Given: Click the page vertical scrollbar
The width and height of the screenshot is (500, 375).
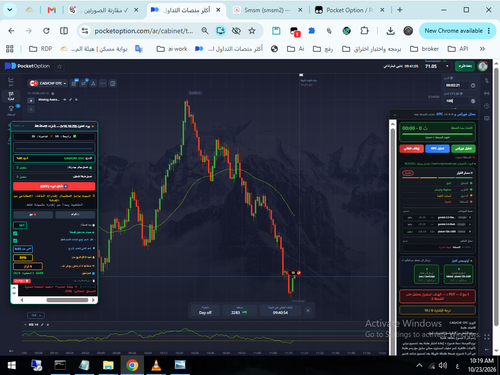Looking at the screenshot, I should [x=496, y=197].
